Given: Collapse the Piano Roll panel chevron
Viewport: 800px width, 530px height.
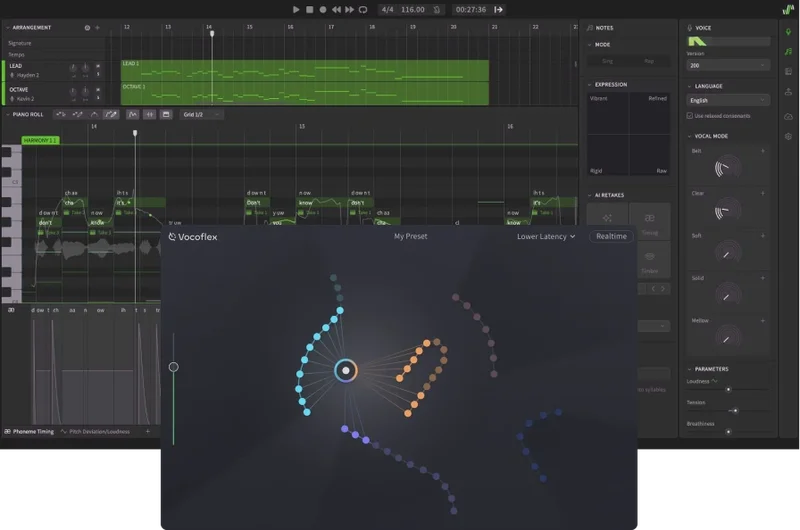Looking at the screenshot, I should click(x=8, y=114).
